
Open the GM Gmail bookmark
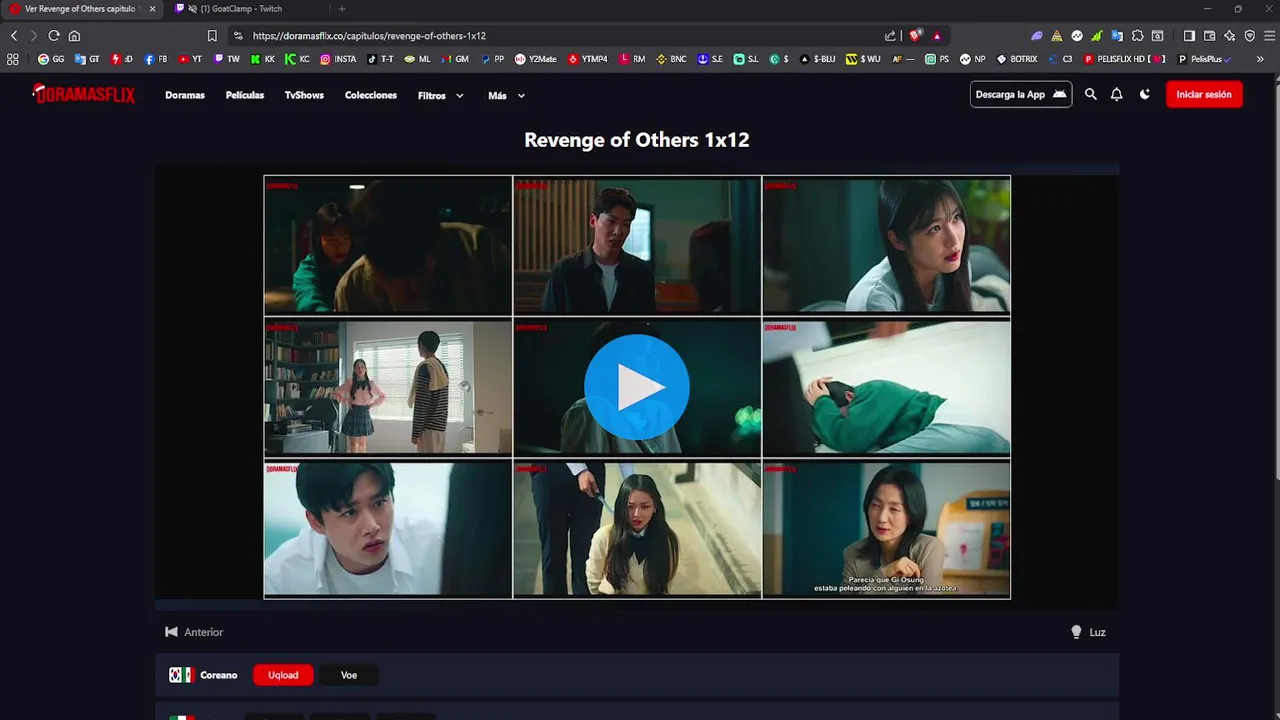click(x=454, y=59)
